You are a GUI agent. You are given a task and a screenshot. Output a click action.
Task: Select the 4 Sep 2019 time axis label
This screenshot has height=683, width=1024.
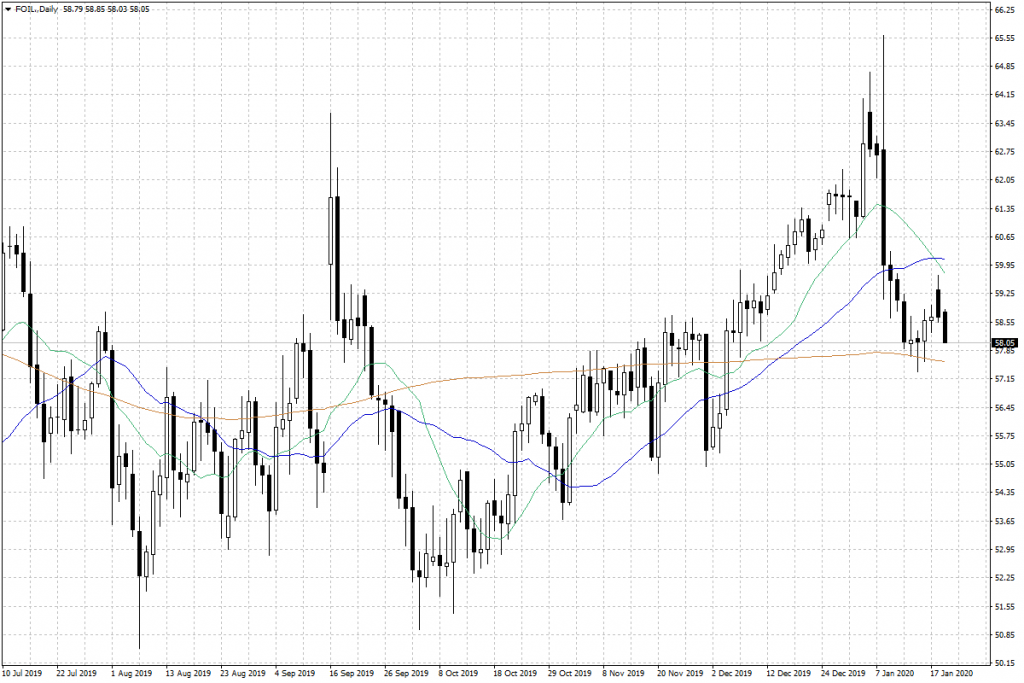pos(295,673)
